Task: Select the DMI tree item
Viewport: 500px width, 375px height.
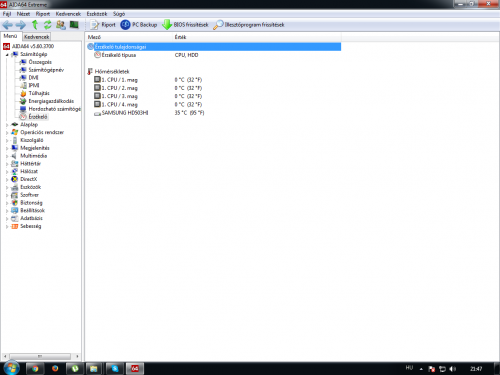Action: click(29, 77)
